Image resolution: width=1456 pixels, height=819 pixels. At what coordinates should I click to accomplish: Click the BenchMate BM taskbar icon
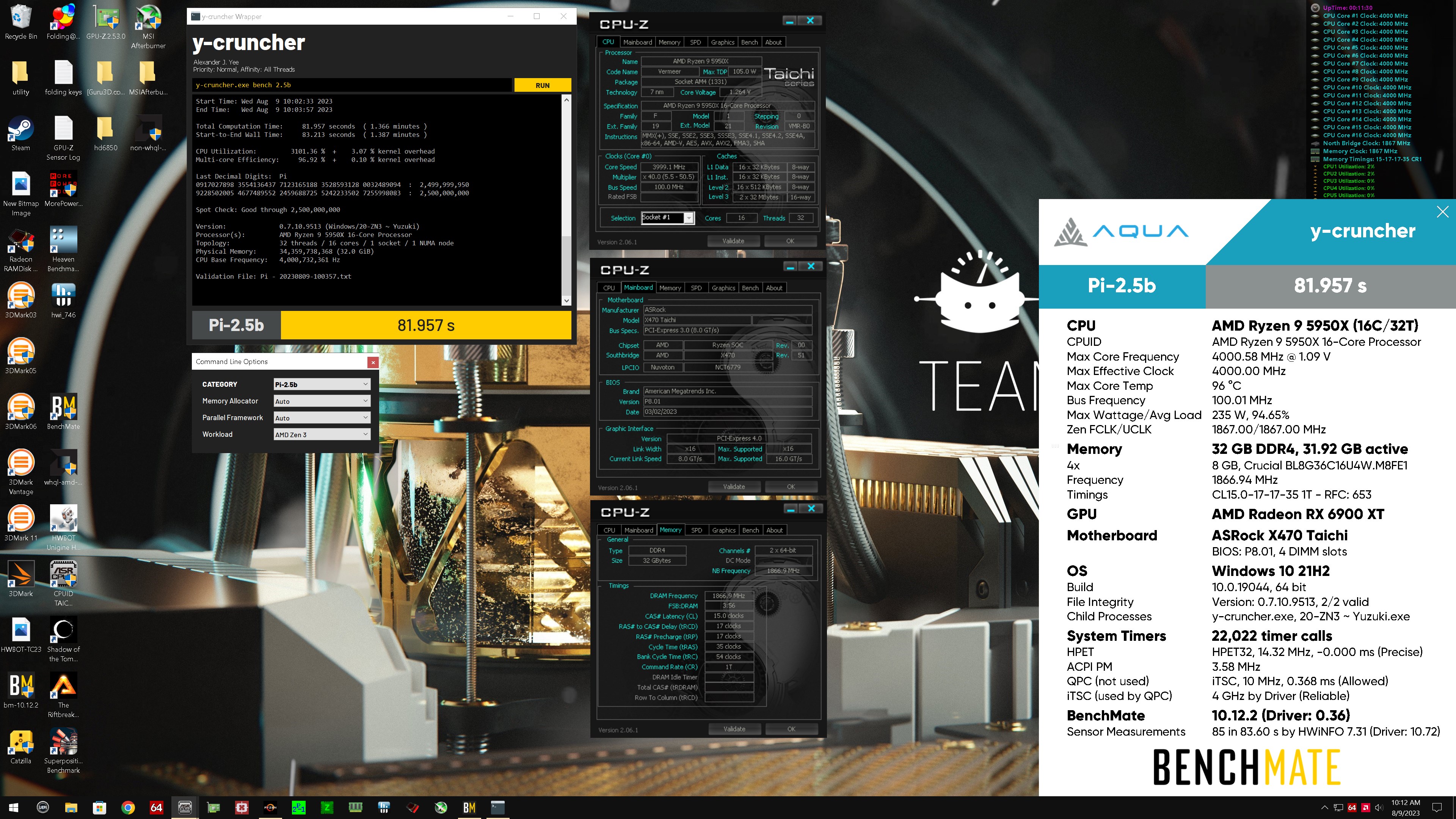(469, 808)
